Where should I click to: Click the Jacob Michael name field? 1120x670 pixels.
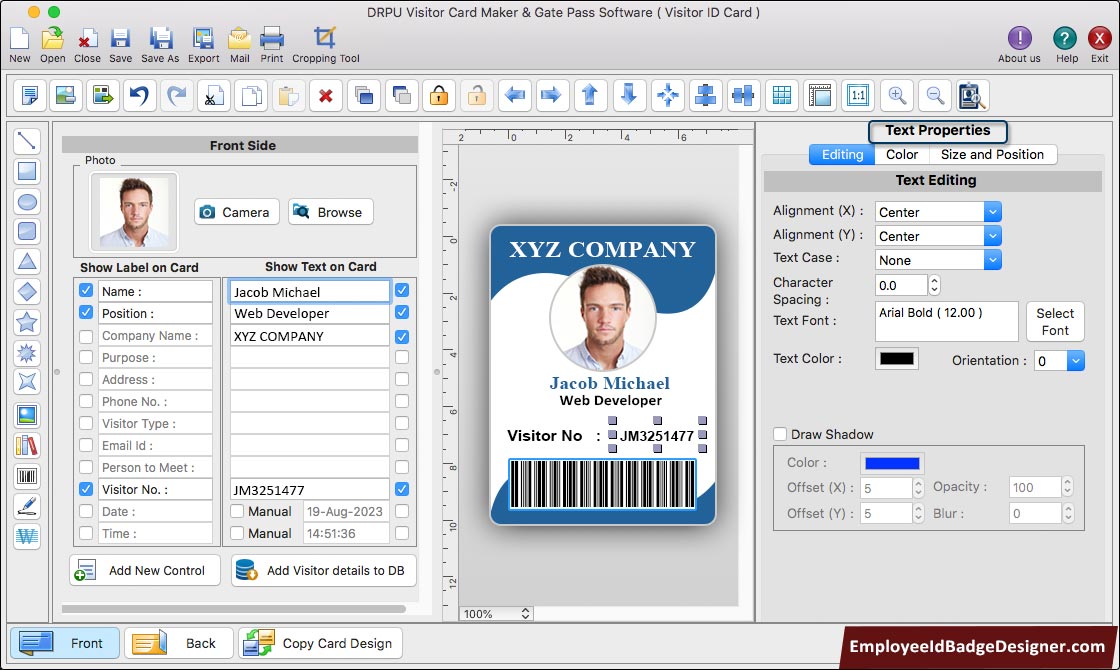click(309, 291)
